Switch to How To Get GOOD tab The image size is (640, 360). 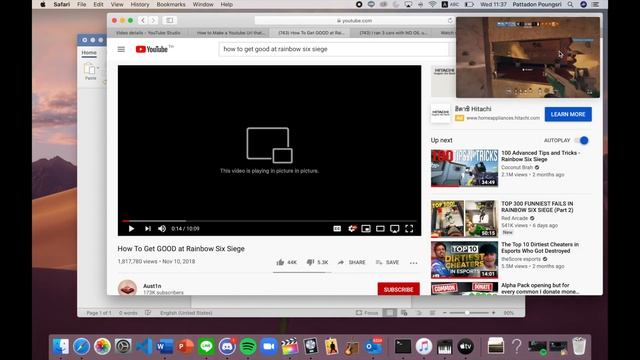pyautogui.click(x=312, y=33)
